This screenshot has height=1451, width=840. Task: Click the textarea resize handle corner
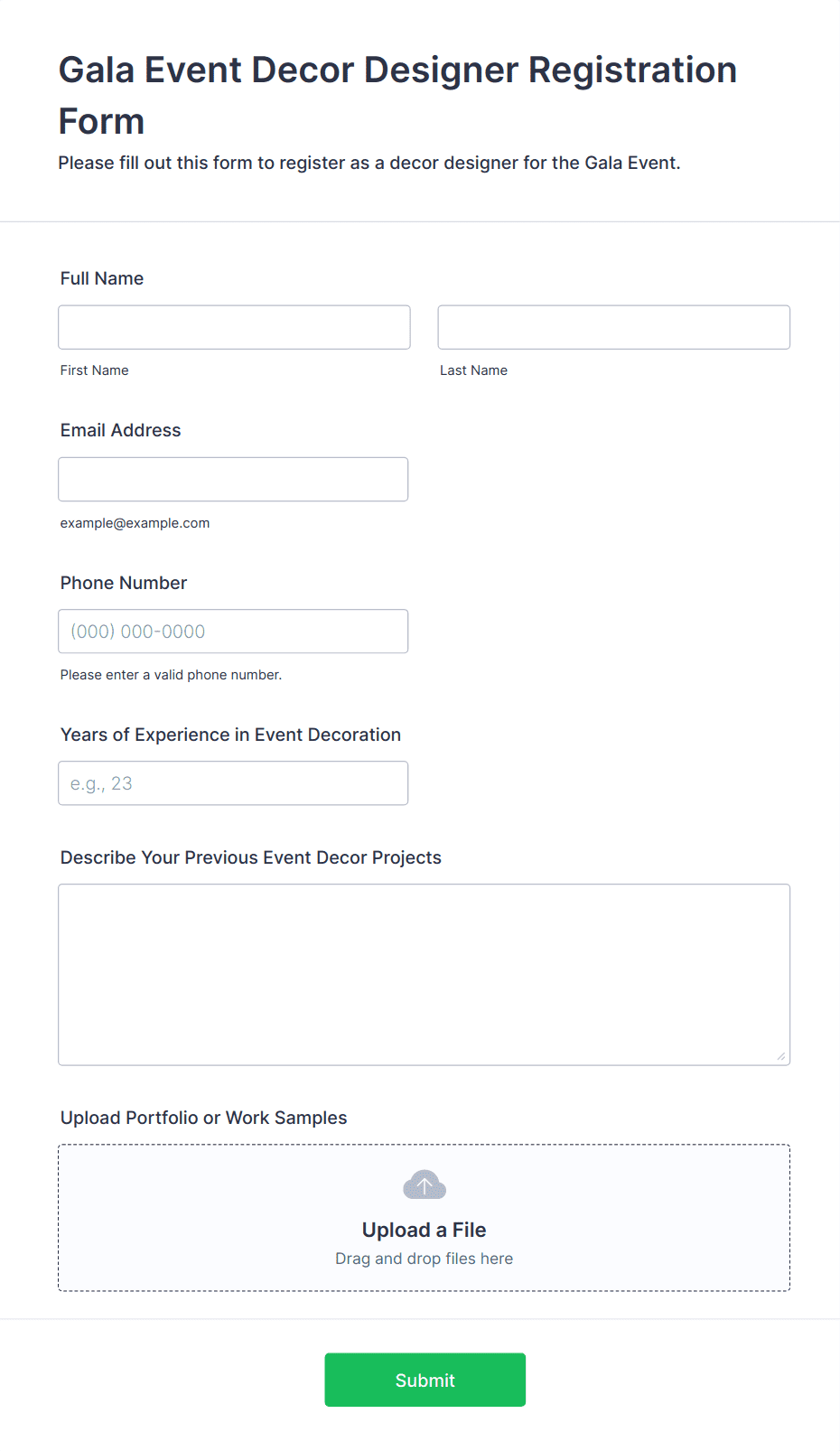[781, 1056]
